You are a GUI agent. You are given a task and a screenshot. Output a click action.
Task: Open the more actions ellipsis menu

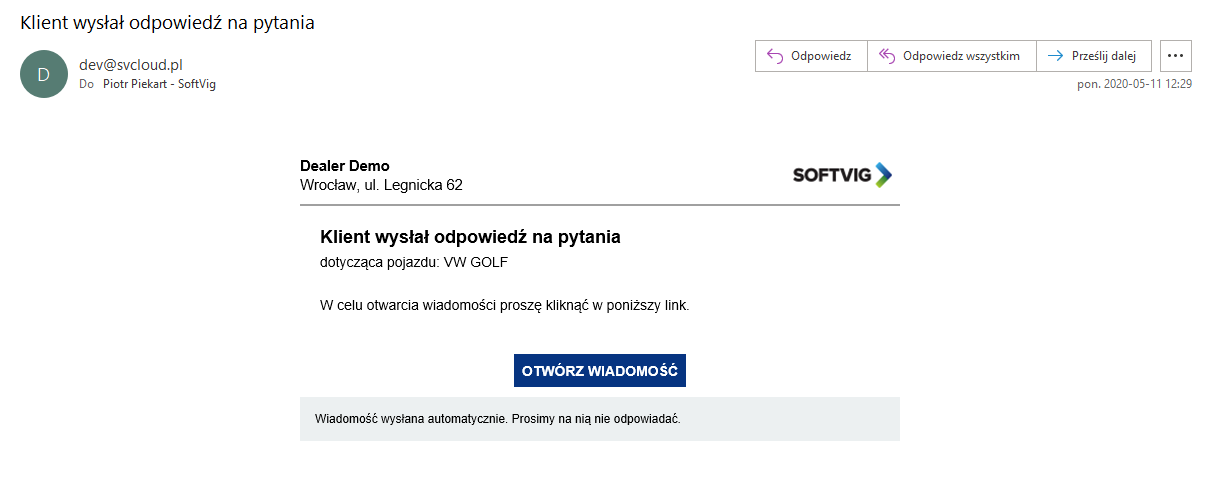1175,56
